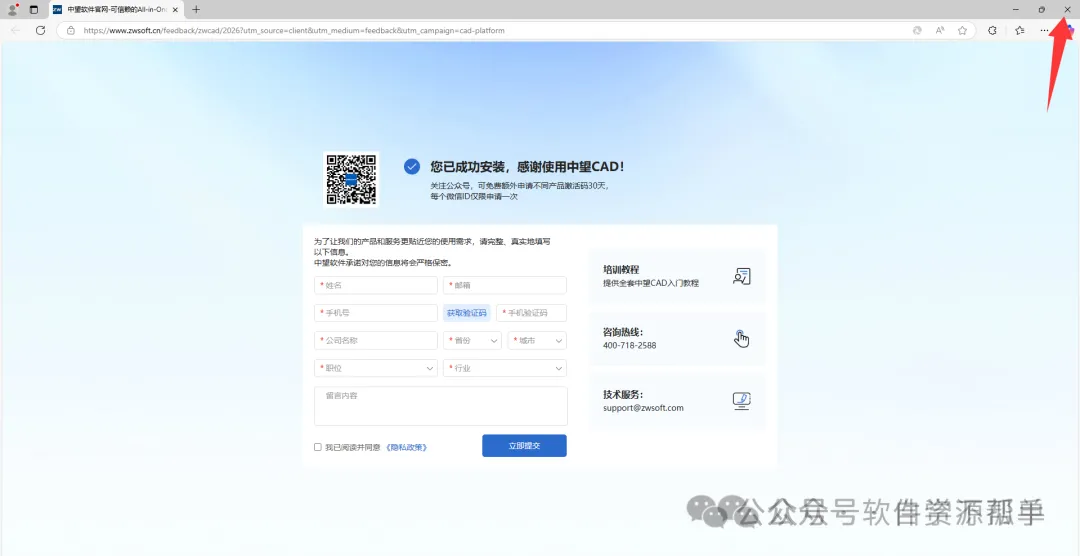Click the 手机验证码 input field
Image resolution: width=1080 pixels, height=556 pixels.
point(531,313)
